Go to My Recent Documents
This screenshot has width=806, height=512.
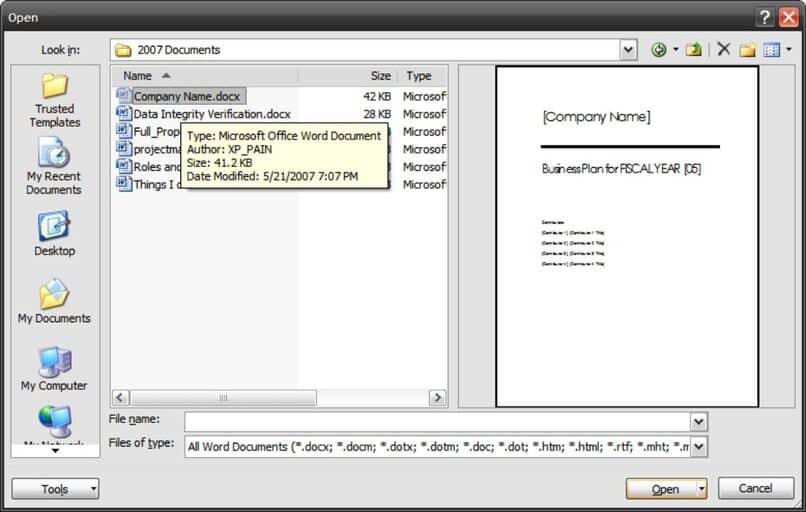click(x=53, y=166)
